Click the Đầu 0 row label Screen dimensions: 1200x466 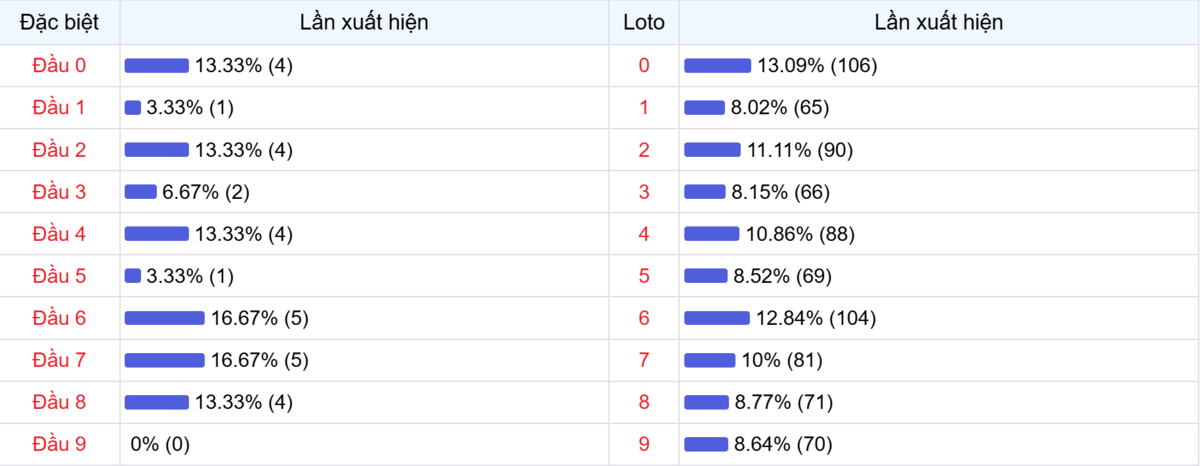[x=60, y=65]
